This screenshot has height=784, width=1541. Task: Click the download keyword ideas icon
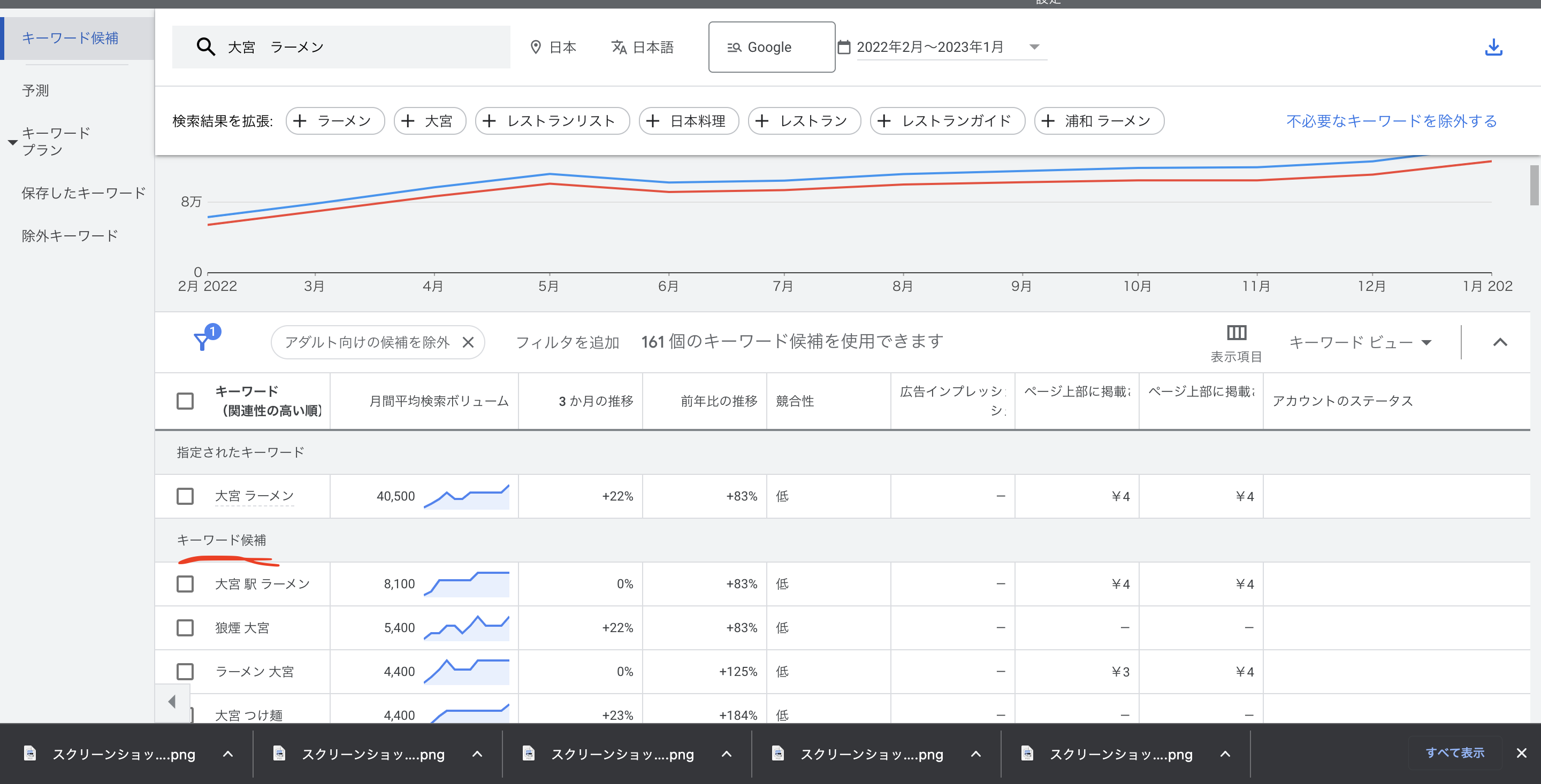tap(1493, 47)
